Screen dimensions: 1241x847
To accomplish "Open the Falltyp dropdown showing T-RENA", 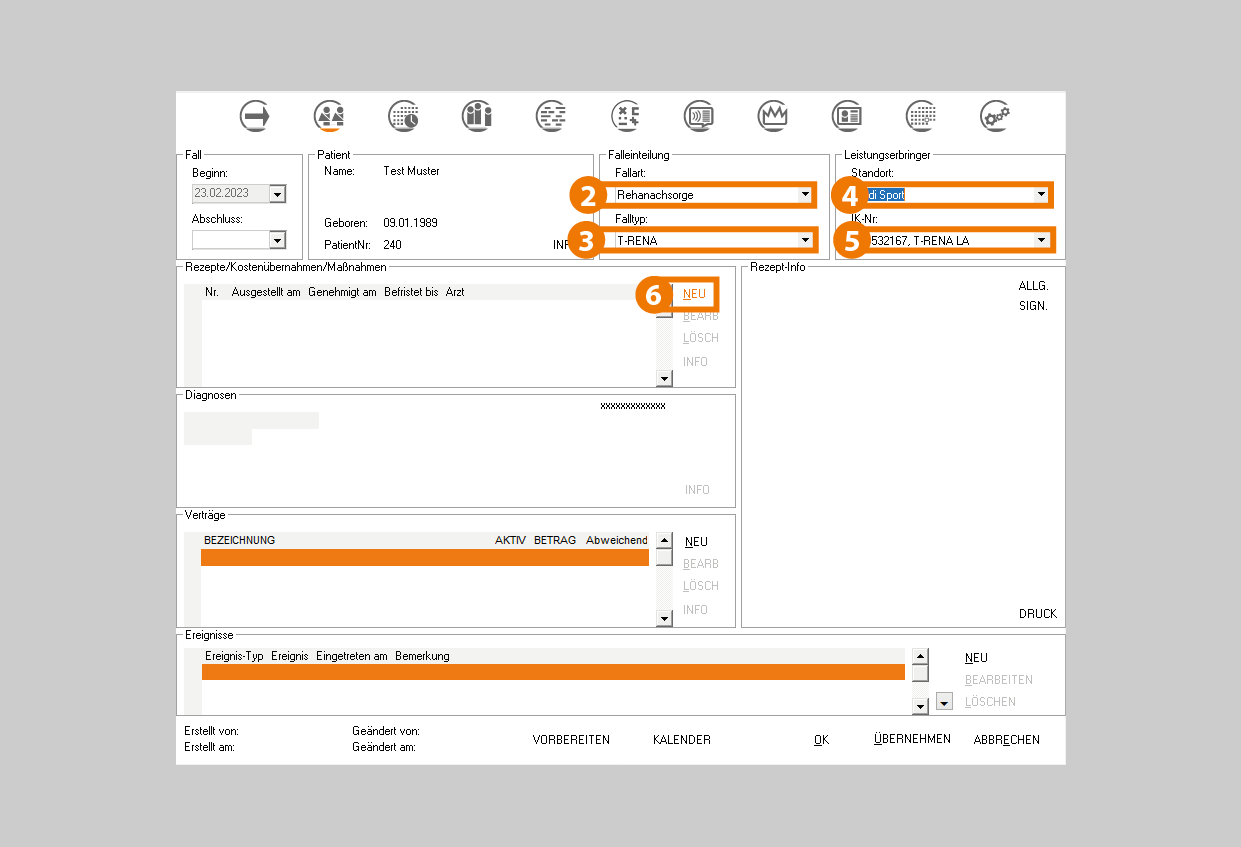I will coord(805,240).
